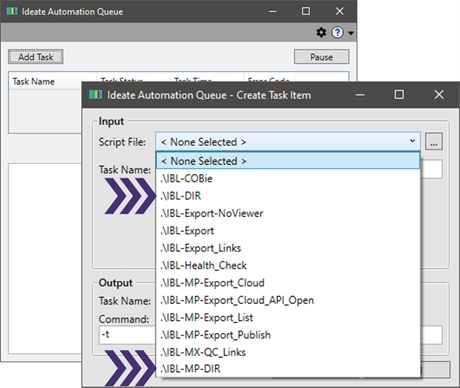Select .\IBL-Export script

point(288,230)
